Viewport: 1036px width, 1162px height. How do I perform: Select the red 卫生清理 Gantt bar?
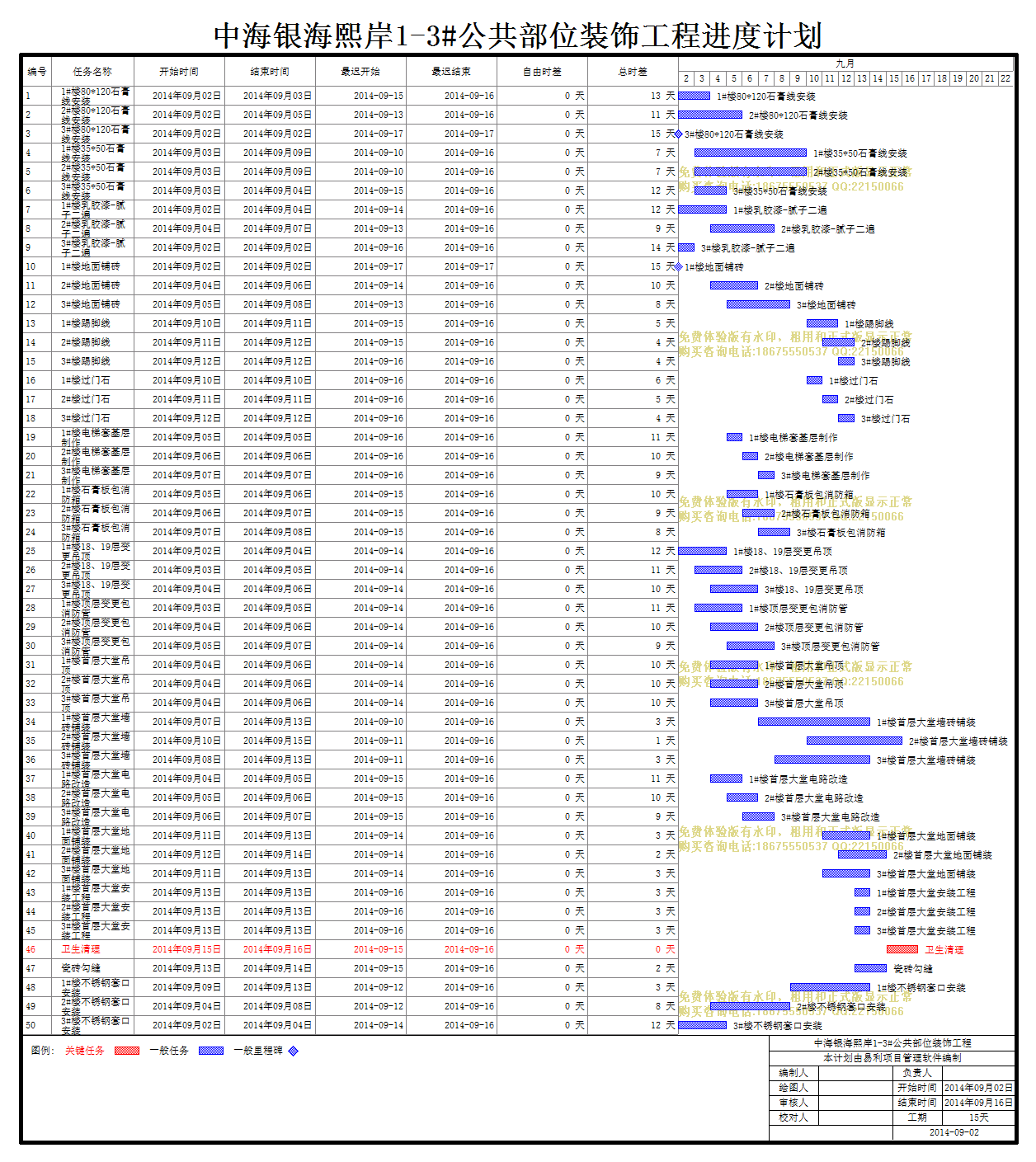tap(902, 949)
